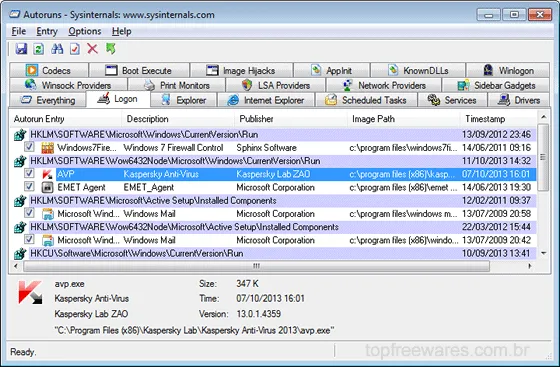Image resolution: width=560 pixels, height=367 pixels.
Task: Open the Options menu
Action: (85, 31)
